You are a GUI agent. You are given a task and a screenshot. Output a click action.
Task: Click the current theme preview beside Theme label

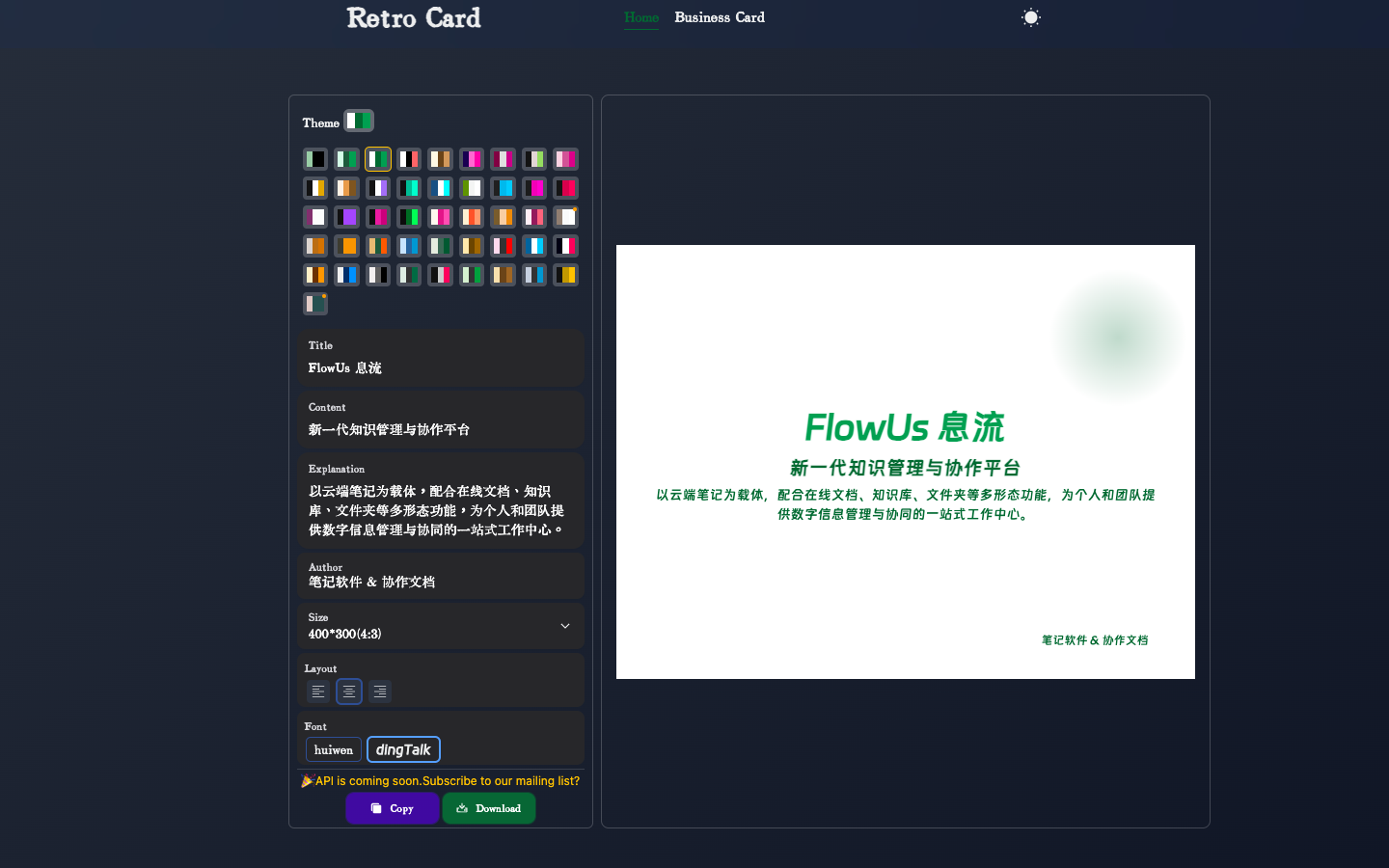(x=359, y=121)
